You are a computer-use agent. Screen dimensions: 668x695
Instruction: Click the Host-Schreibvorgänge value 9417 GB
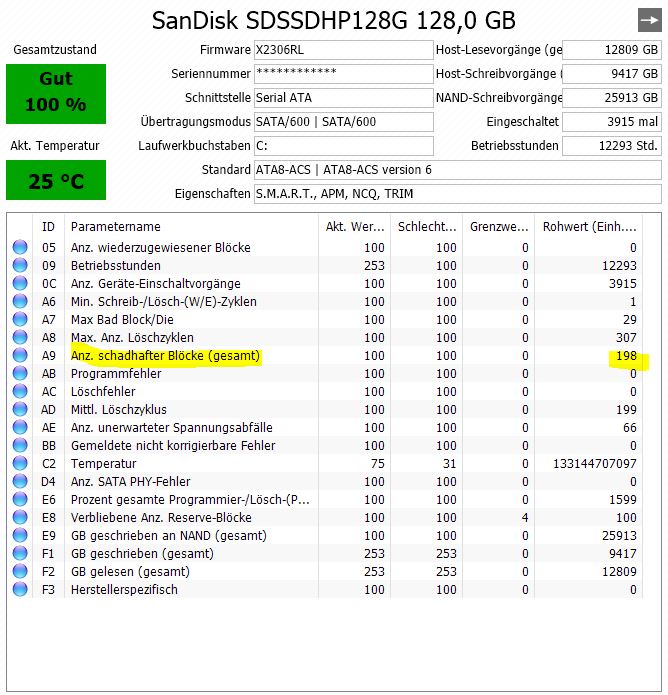point(612,74)
